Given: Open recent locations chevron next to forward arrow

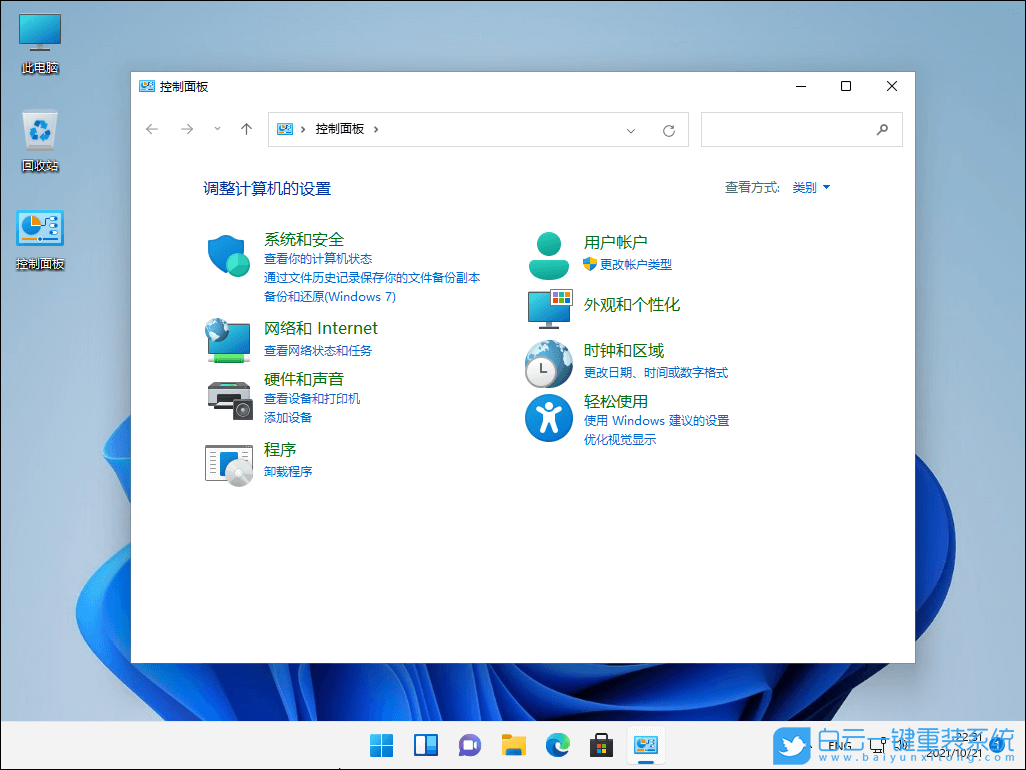Looking at the screenshot, I should coord(216,129).
